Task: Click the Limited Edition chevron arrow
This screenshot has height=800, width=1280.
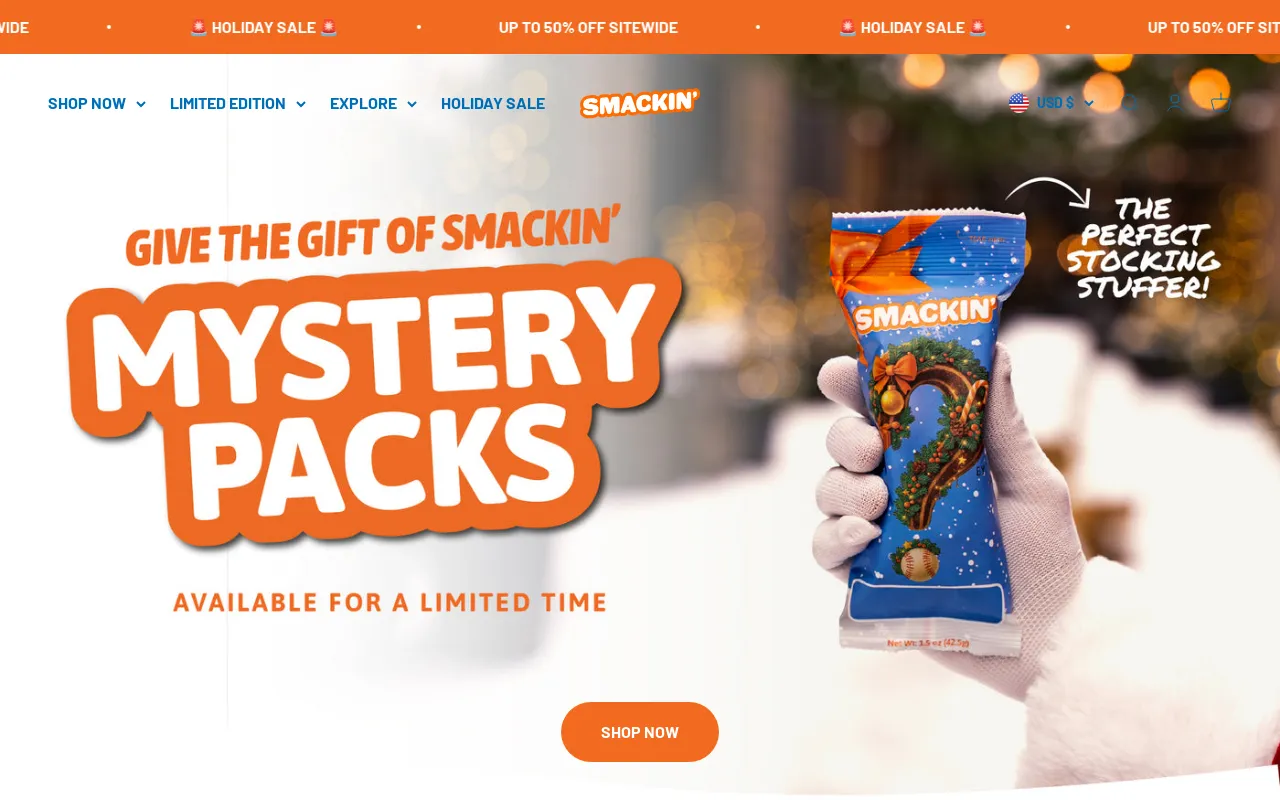Action: click(x=301, y=104)
